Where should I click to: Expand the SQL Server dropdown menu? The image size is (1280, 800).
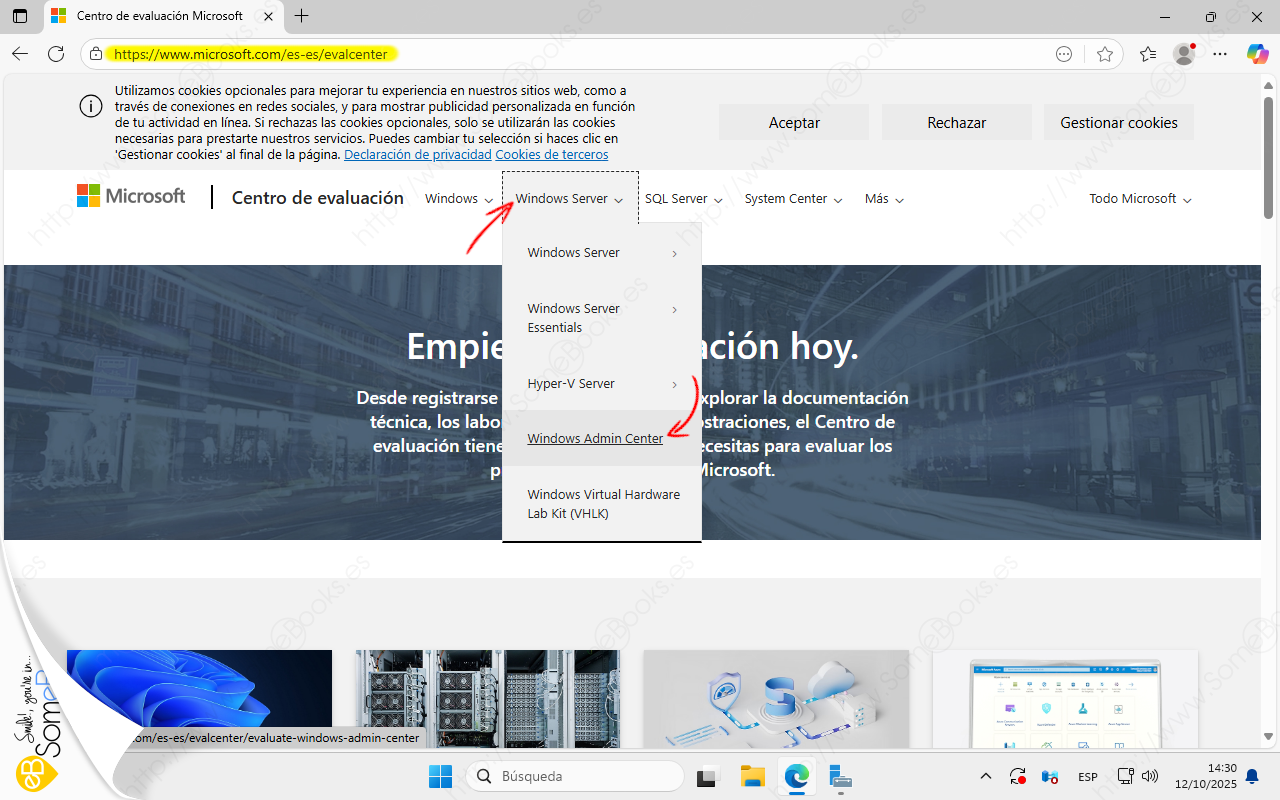click(683, 199)
